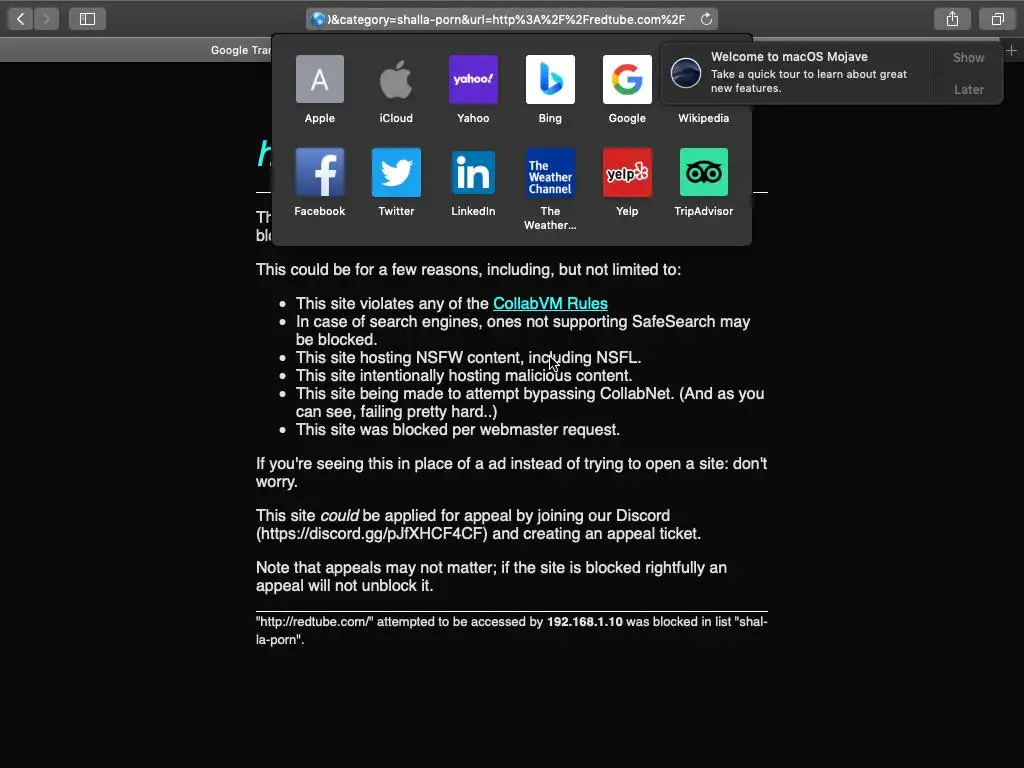Click "Take a quick tour" notification text

pyautogui.click(x=808, y=81)
